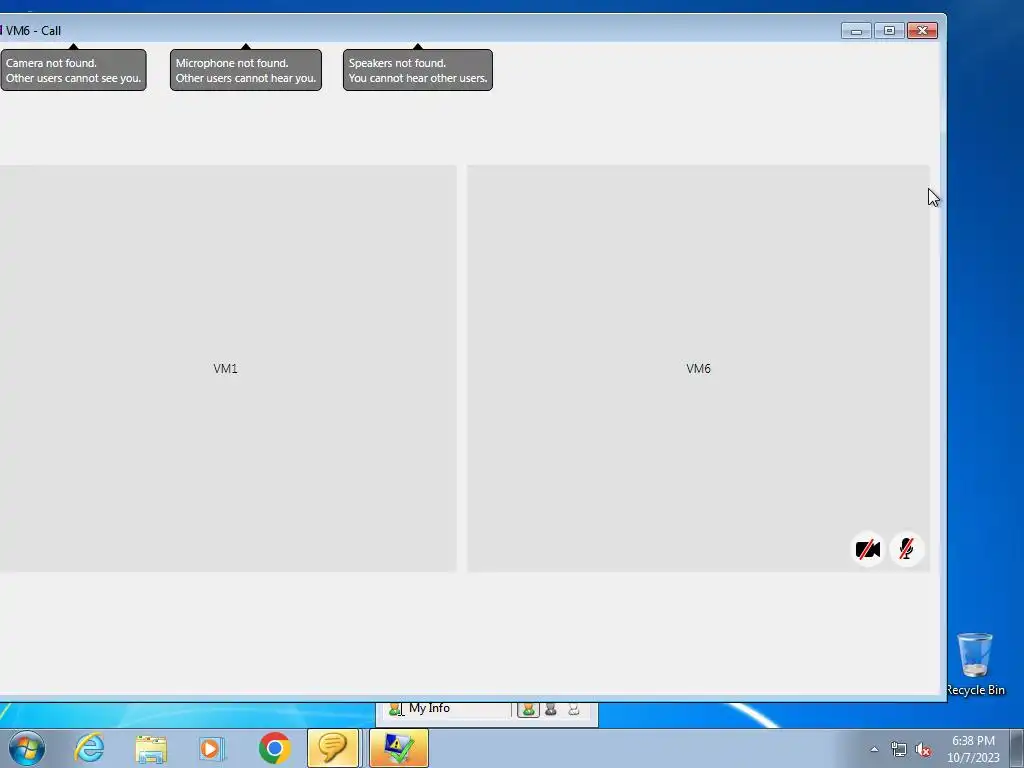Click the 'VM6 - Call' window title text

click(33, 31)
